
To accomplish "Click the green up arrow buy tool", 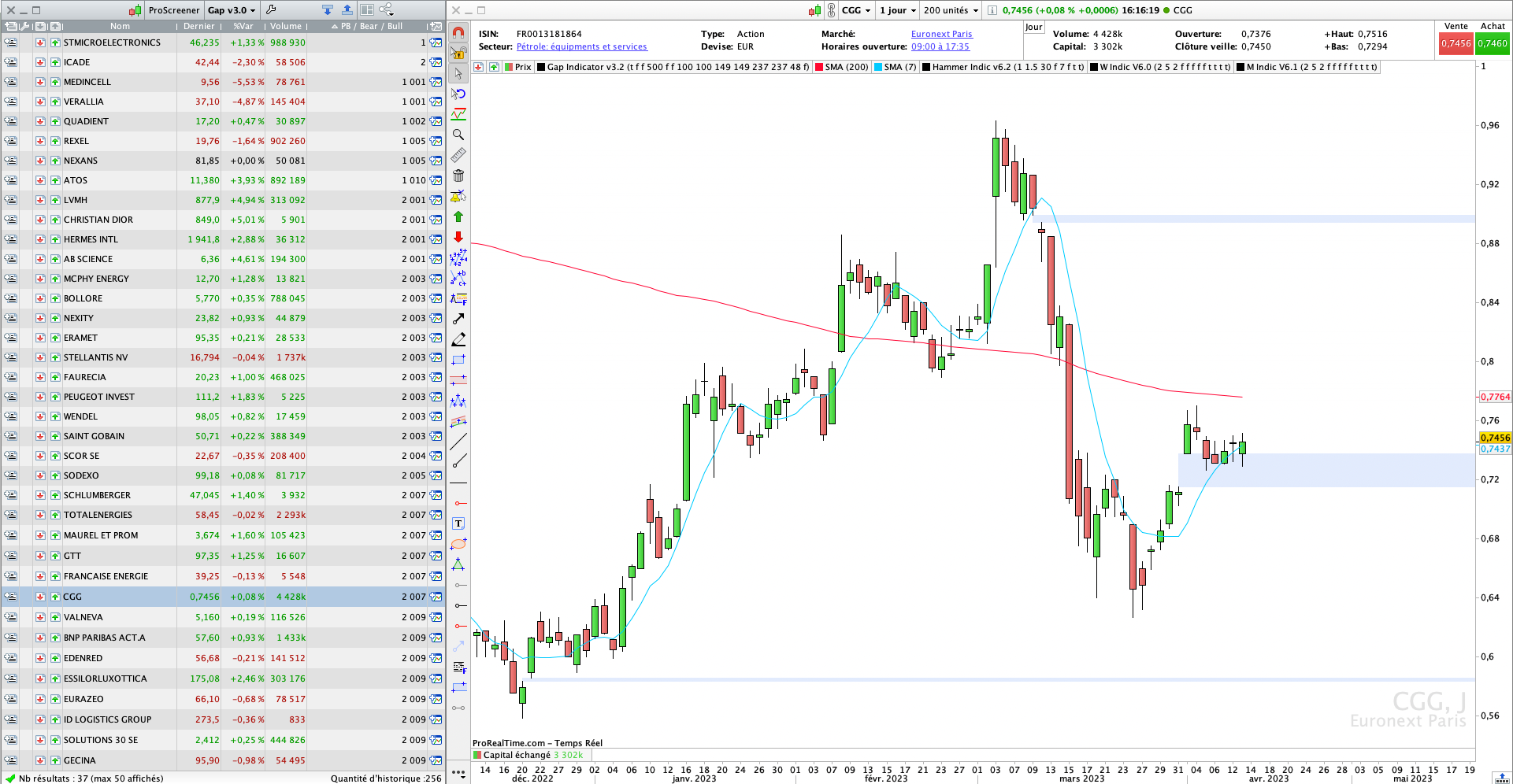I will (x=458, y=216).
